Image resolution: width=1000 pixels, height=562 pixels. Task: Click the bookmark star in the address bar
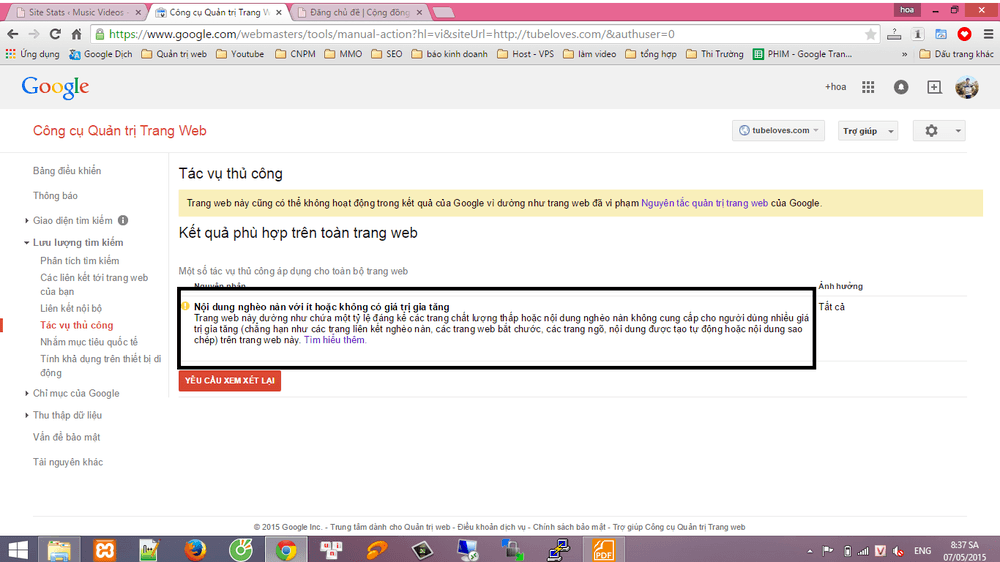870,34
